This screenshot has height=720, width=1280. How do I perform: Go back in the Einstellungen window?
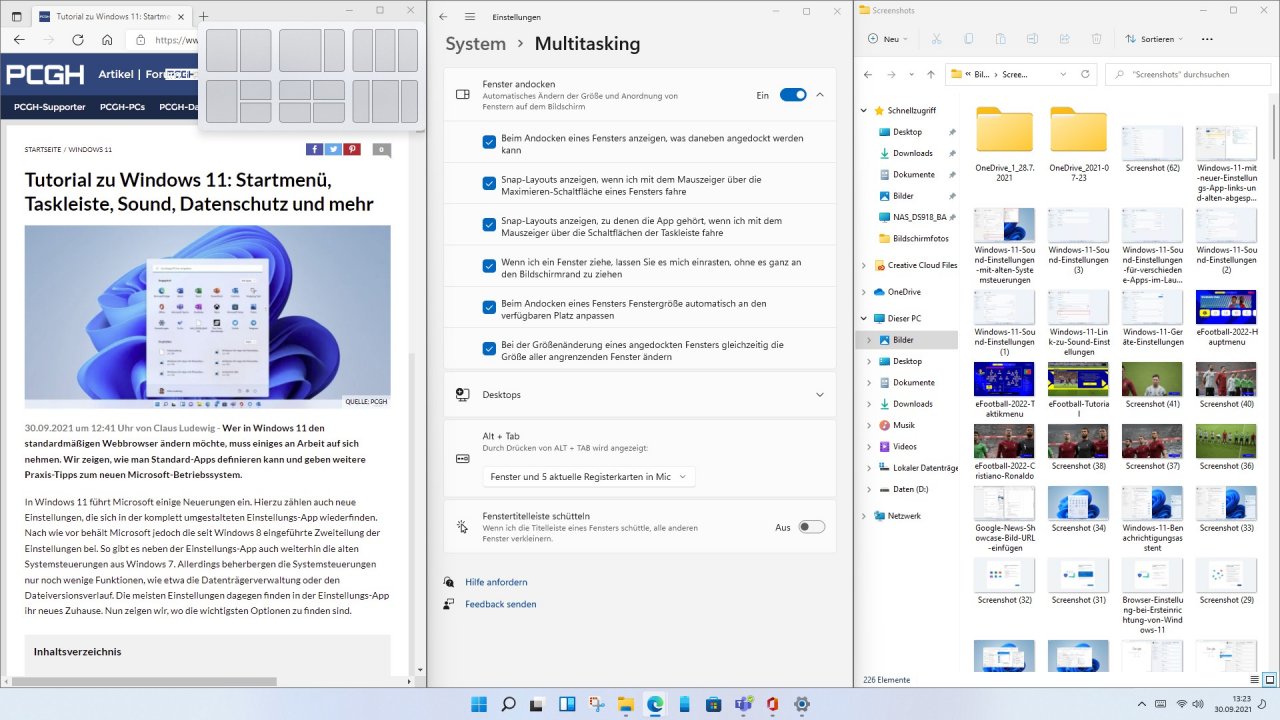click(443, 17)
